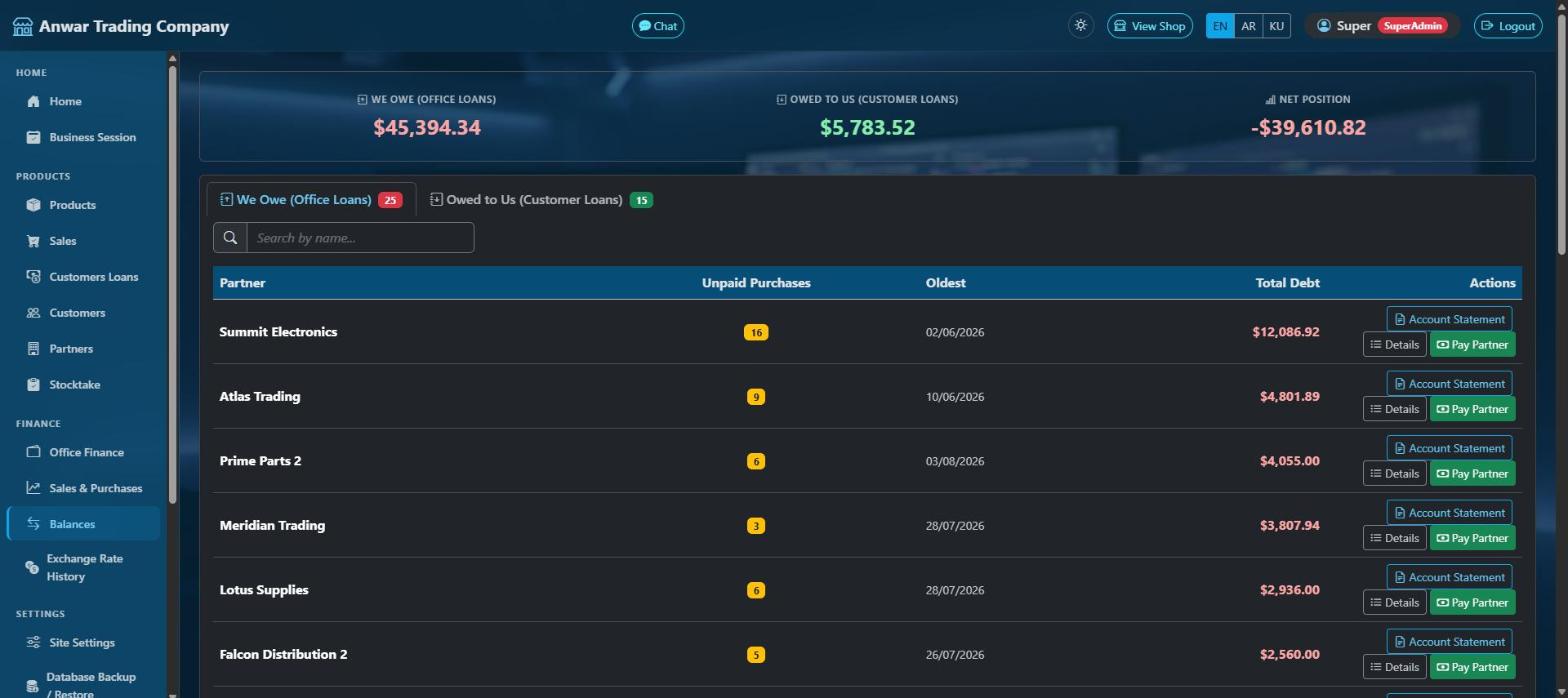
Task: Open Products via the box icon
Action: click(x=33, y=205)
